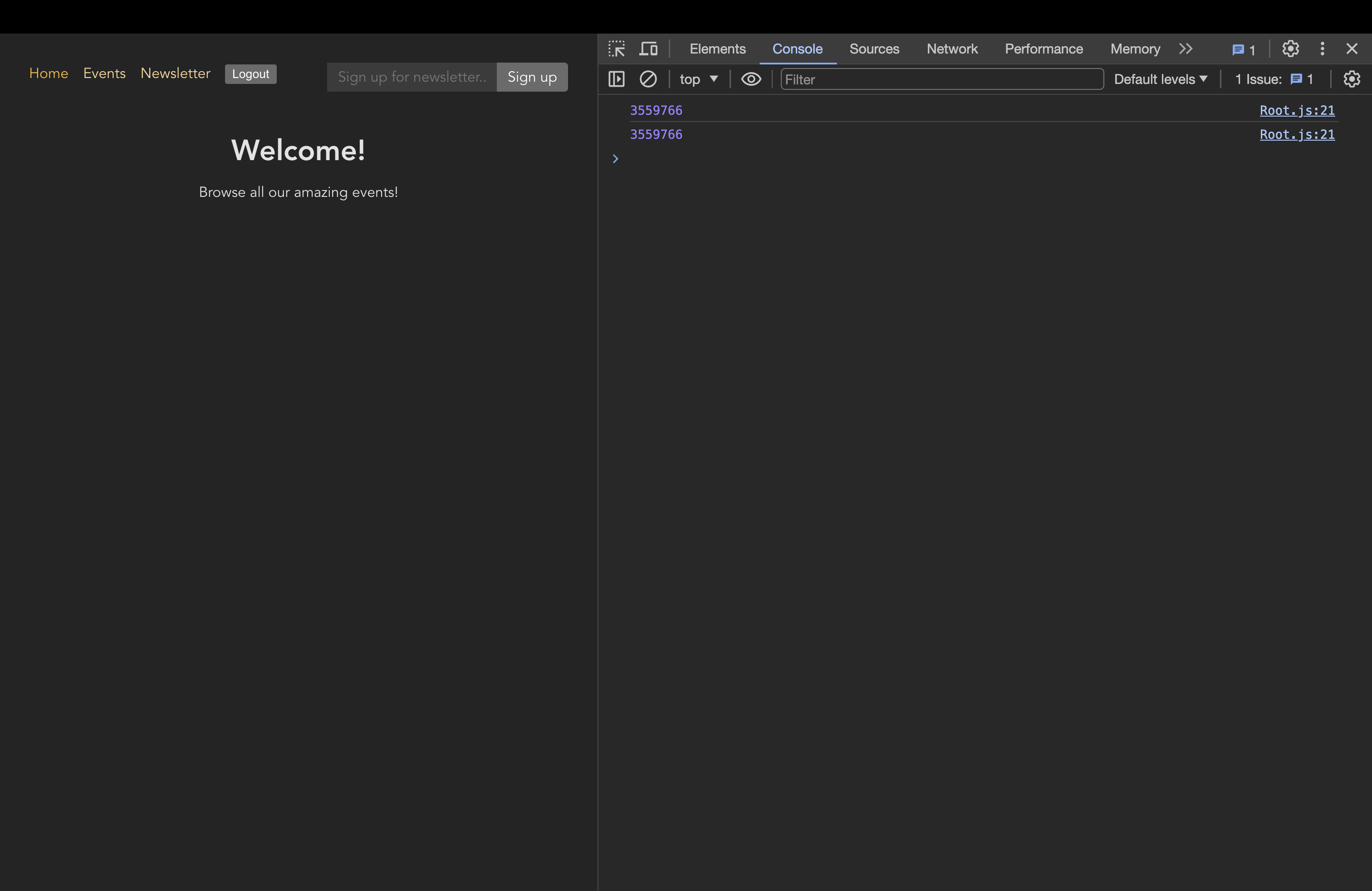Image resolution: width=1372 pixels, height=891 pixels.
Task: Open the console settings gear
Action: click(x=1351, y=79)
